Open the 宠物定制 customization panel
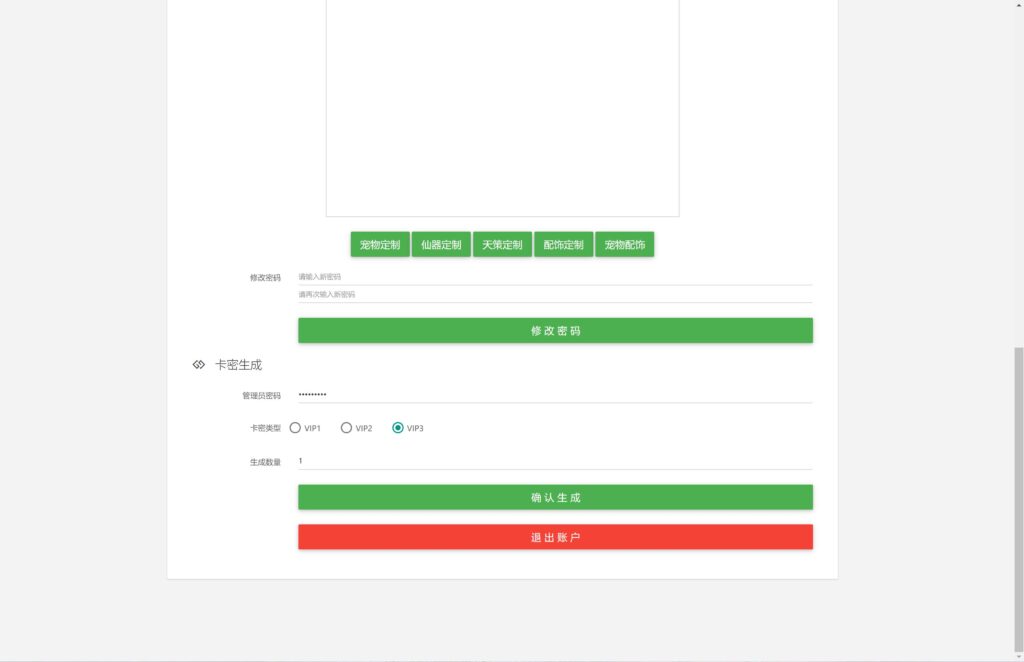The image size is (1024, 662). coord(380,244)
